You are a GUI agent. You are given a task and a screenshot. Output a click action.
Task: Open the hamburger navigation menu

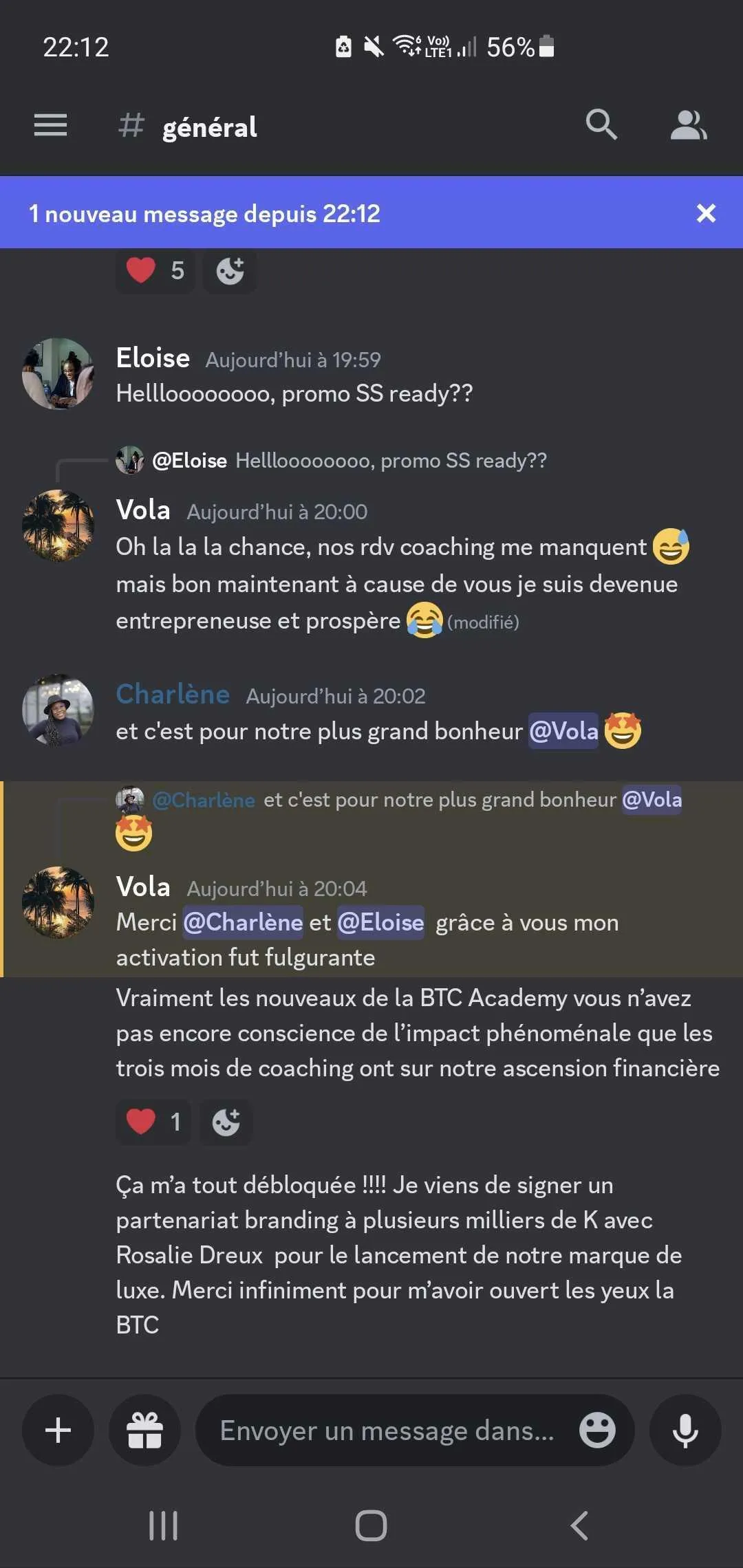tap(50, 125)
